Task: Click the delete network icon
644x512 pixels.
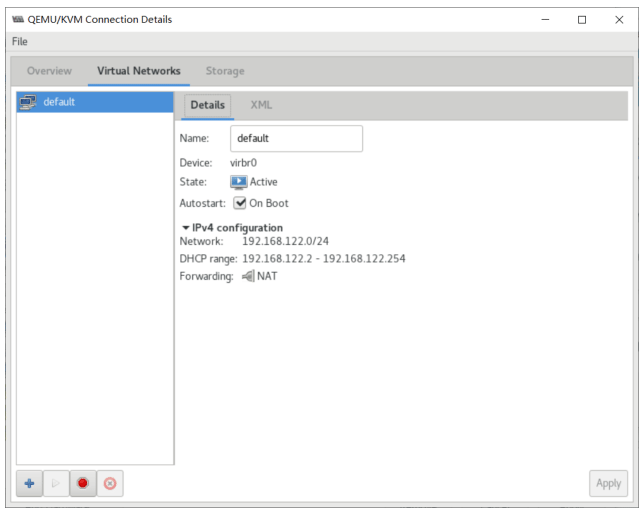Action: (110, 483)
